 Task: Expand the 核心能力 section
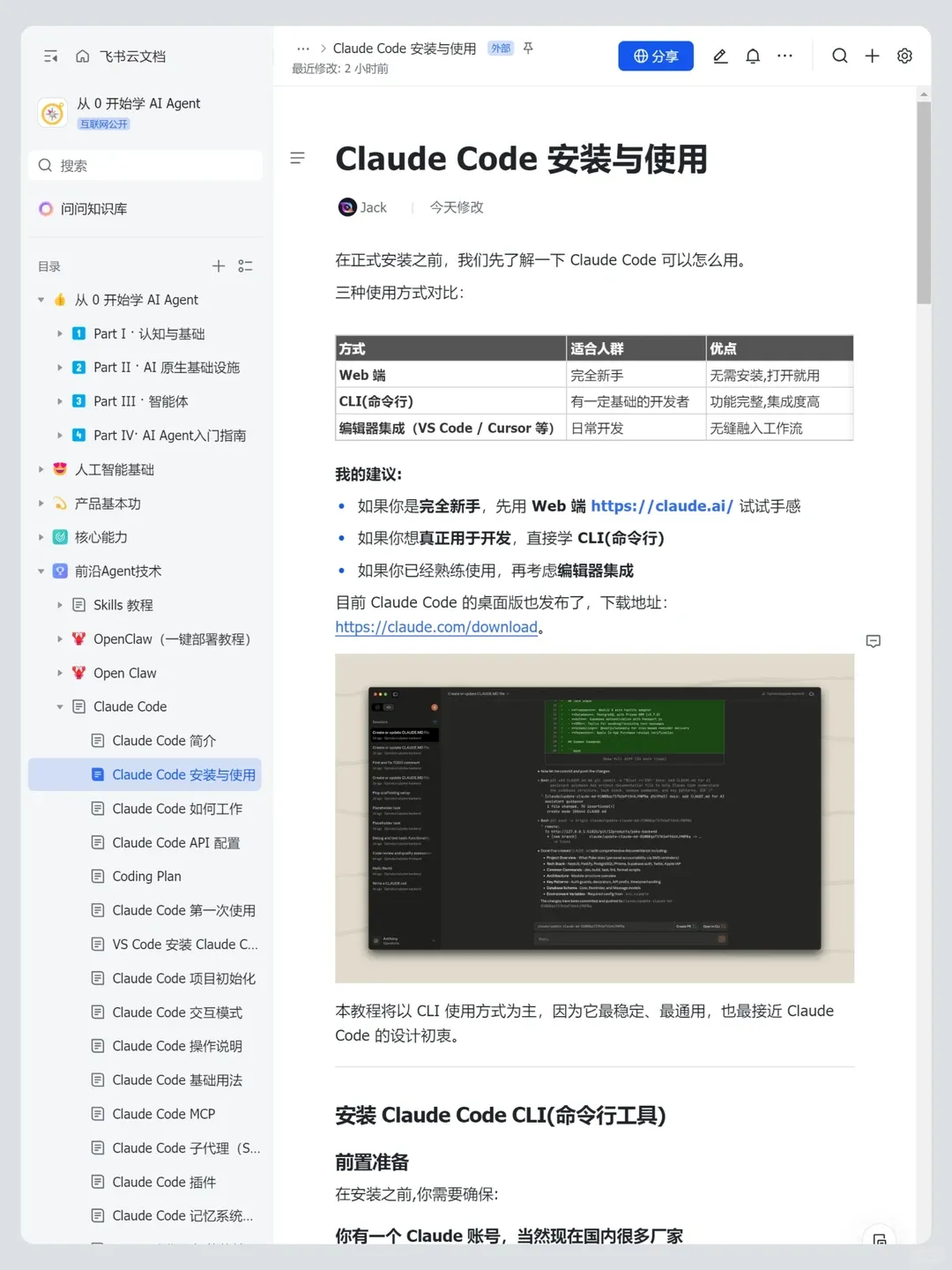coord(41,537)
